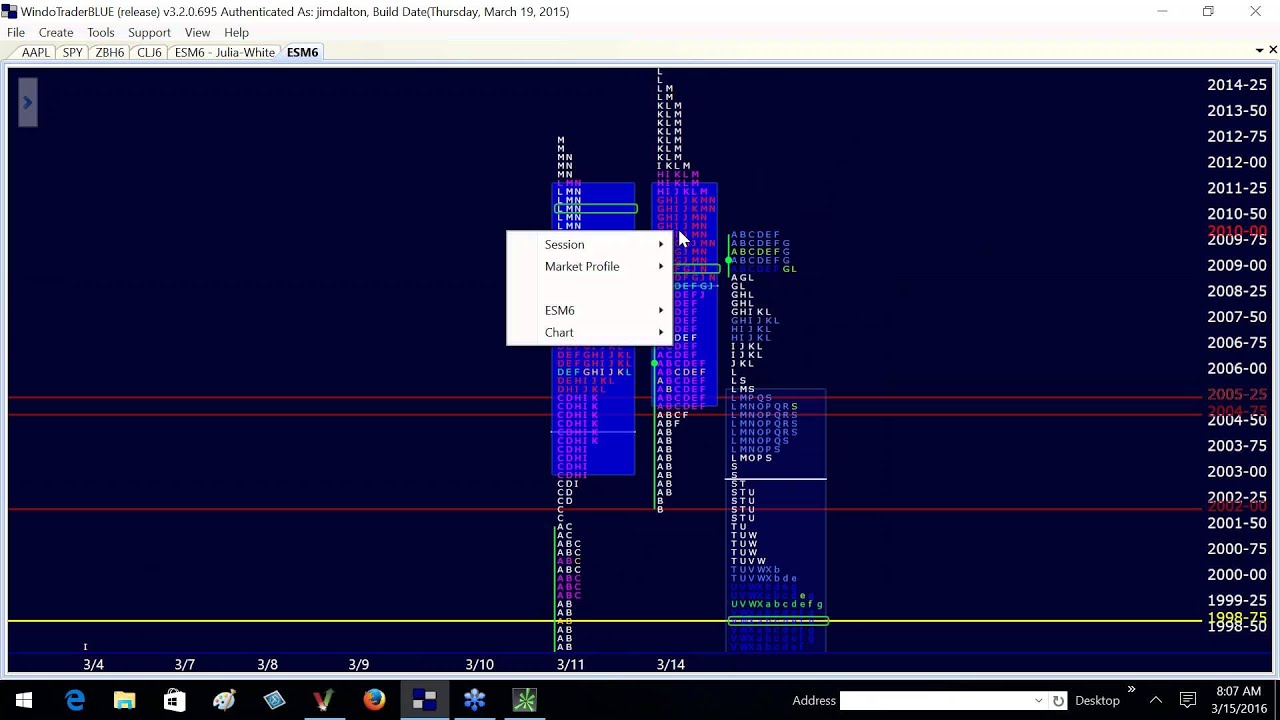Open File Explorer from taskbar

[124, 700]
